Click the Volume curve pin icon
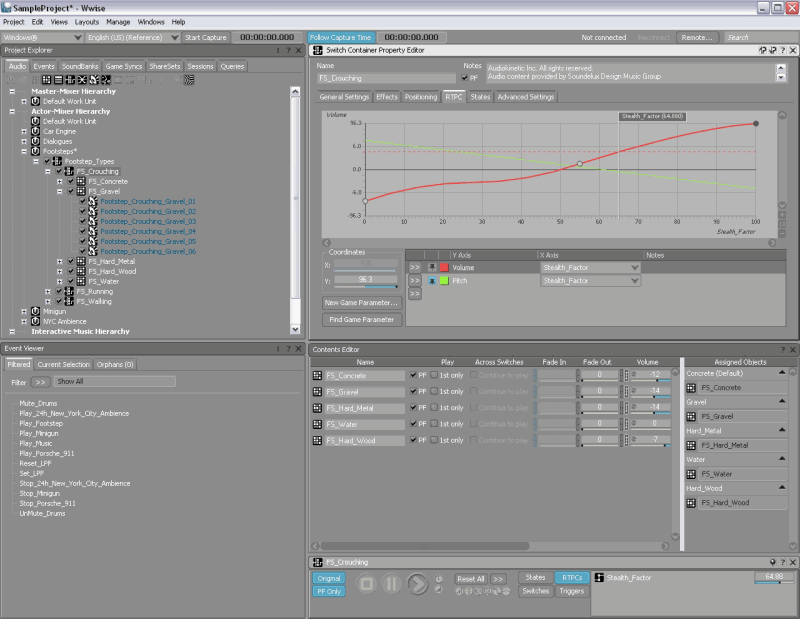 click(432, 267)
